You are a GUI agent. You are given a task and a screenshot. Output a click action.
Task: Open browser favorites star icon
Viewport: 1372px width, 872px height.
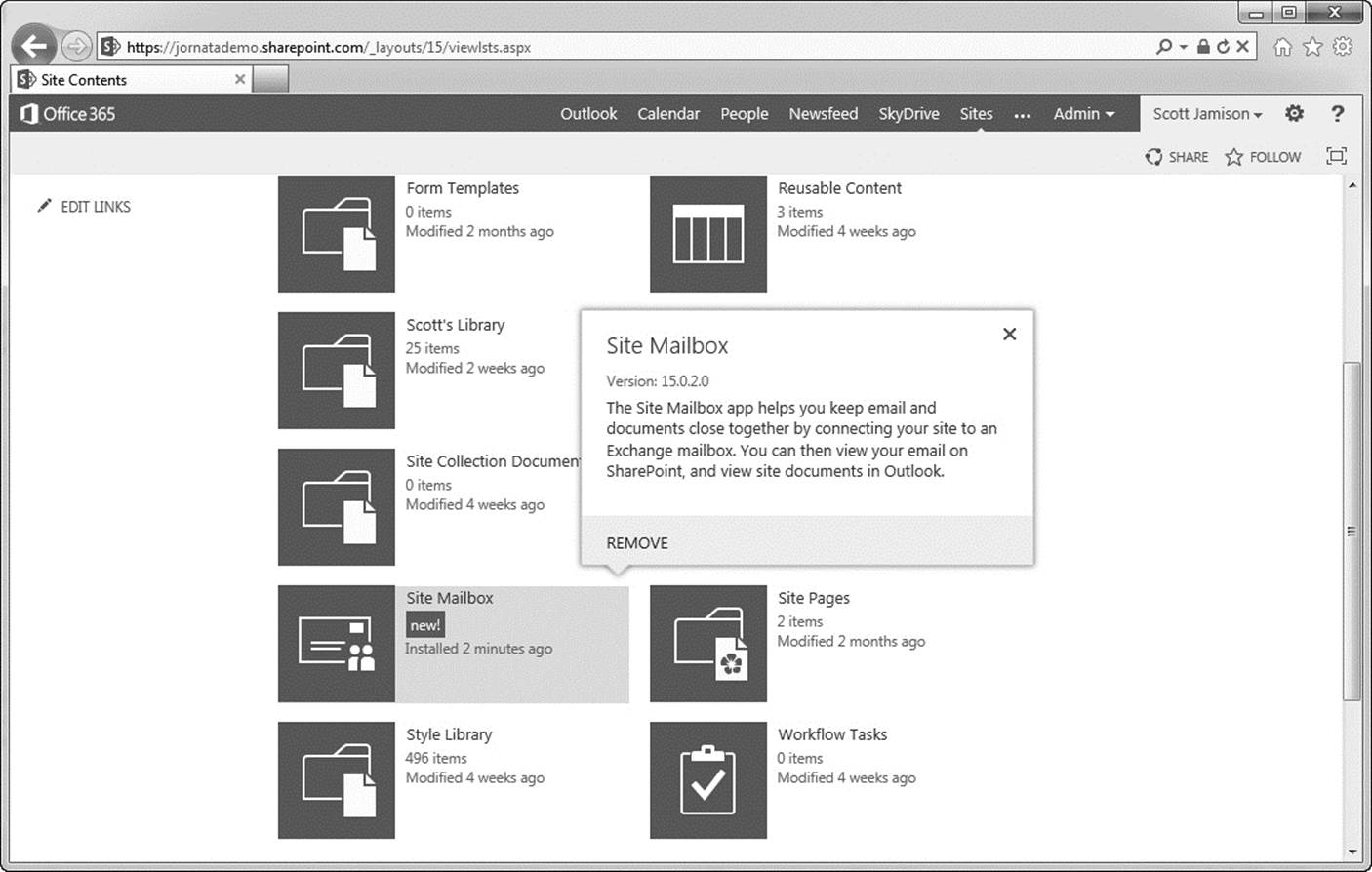pyautogui.click(x=1313, y=46)
